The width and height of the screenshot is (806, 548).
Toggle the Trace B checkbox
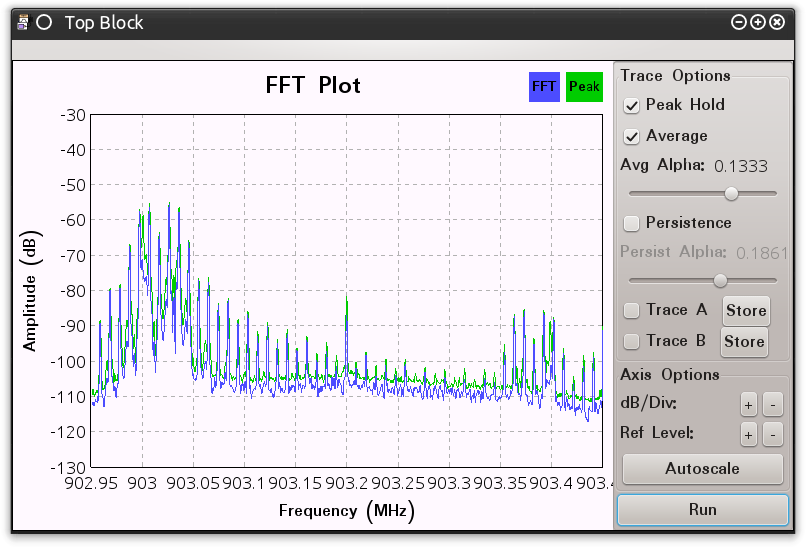point(632,341)
